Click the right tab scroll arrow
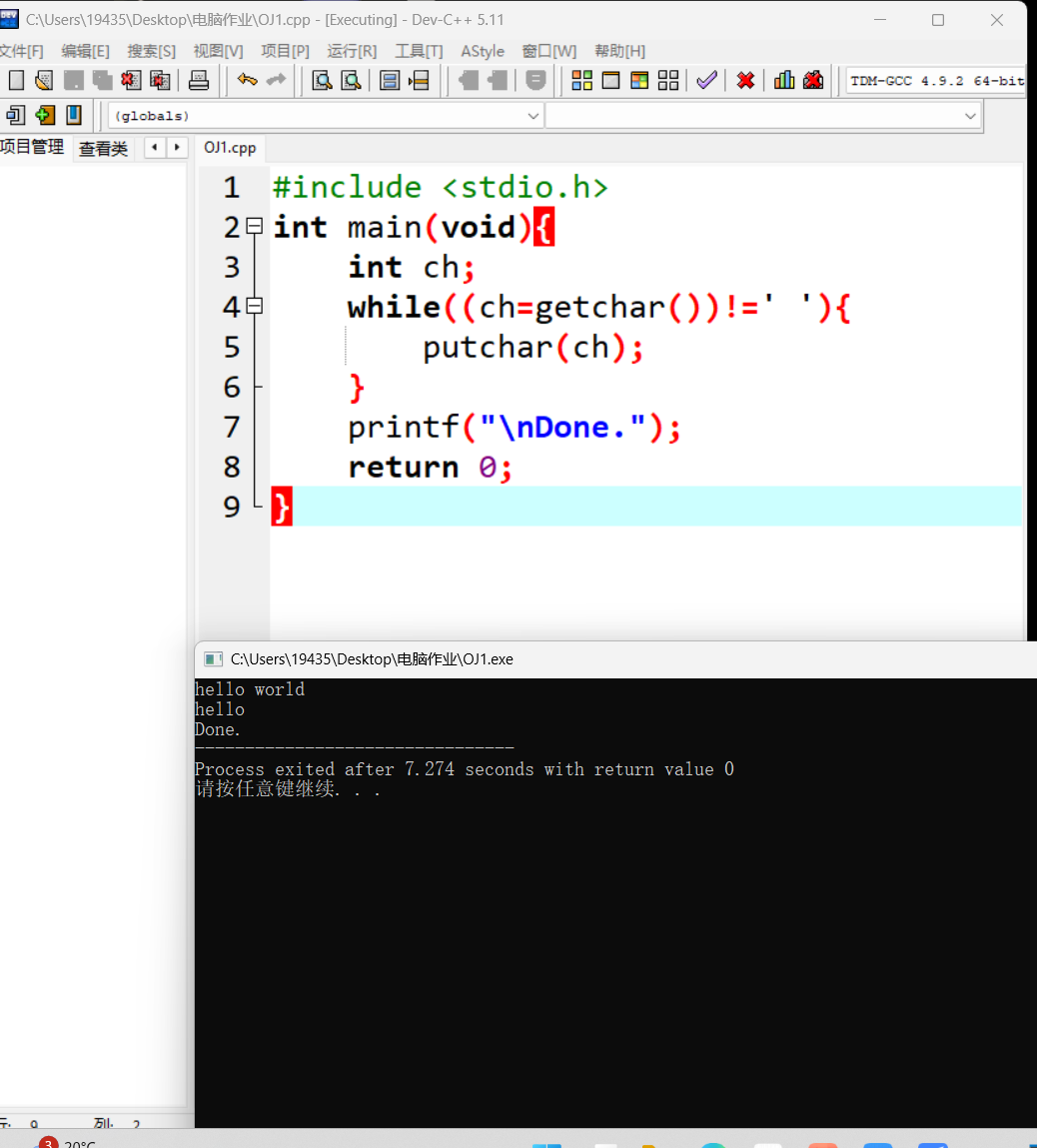Viewport: 1037px width, 1148px height. (x=177, y=147)
